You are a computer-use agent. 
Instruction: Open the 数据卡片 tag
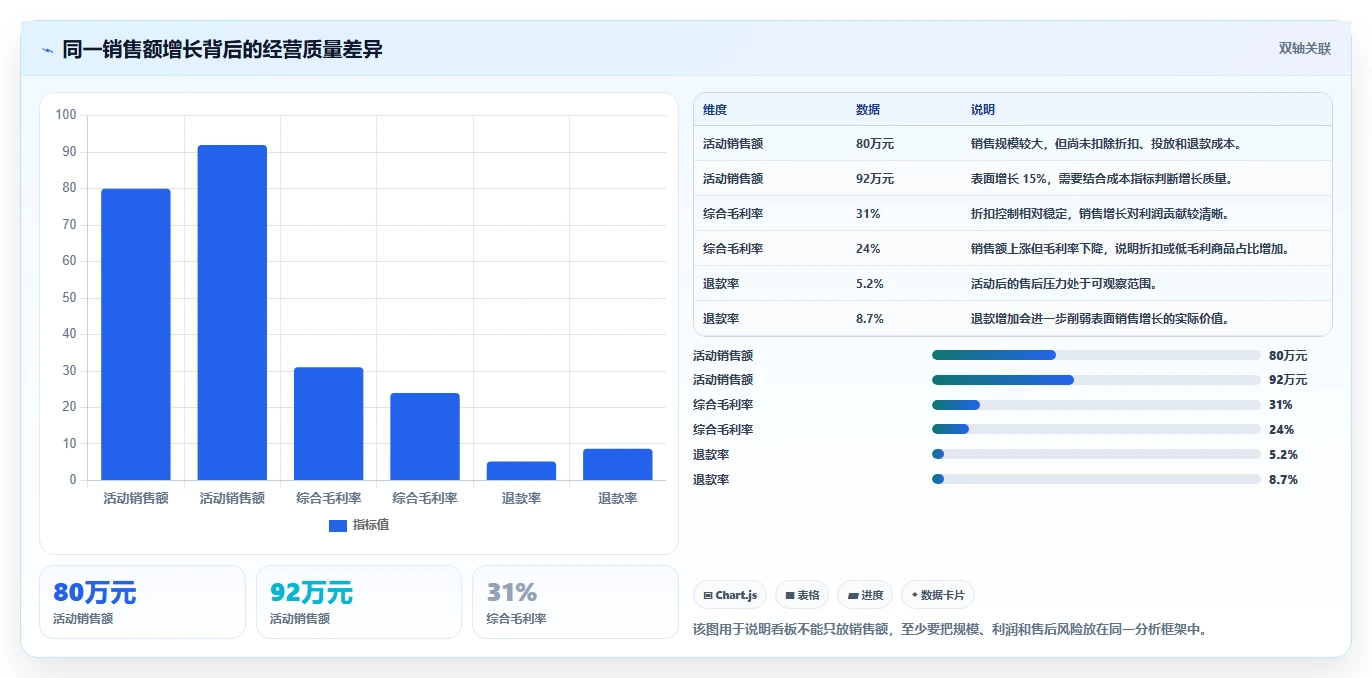coord(937,595)
